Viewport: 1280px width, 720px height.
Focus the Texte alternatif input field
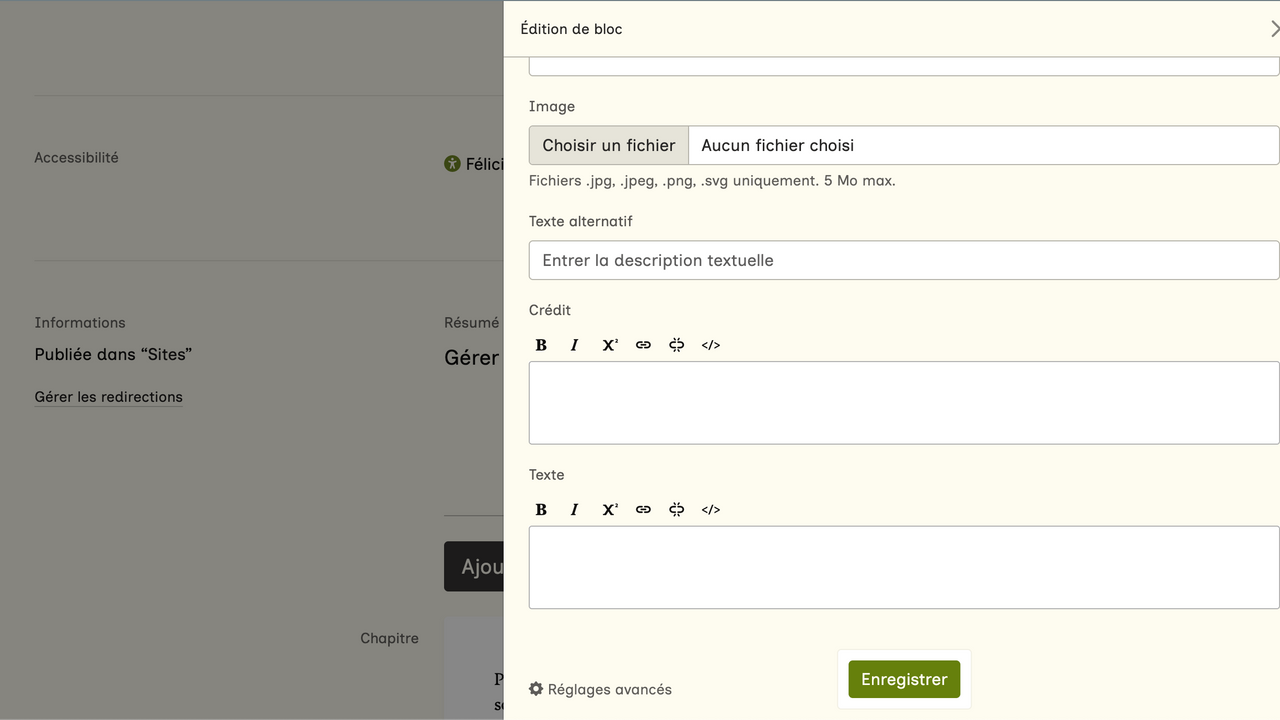(x=904, y=260)
